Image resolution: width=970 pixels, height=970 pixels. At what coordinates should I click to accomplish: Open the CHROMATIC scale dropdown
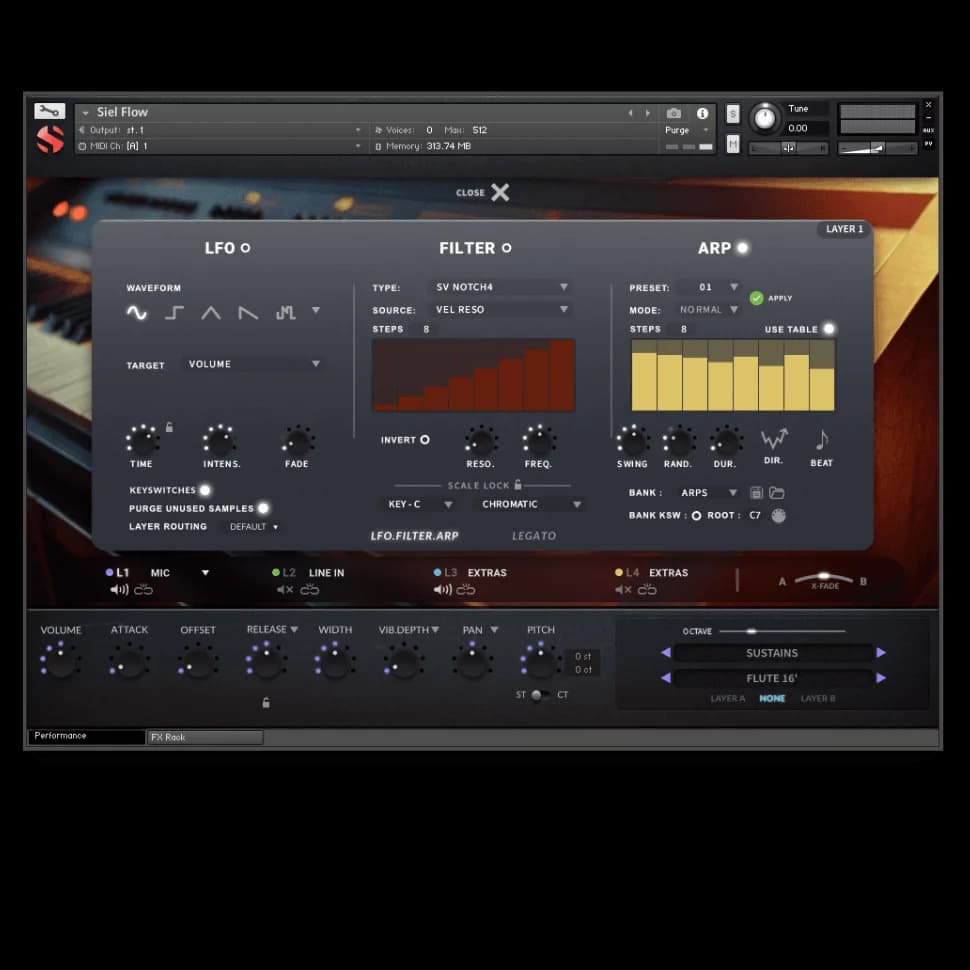pos(530,504)
